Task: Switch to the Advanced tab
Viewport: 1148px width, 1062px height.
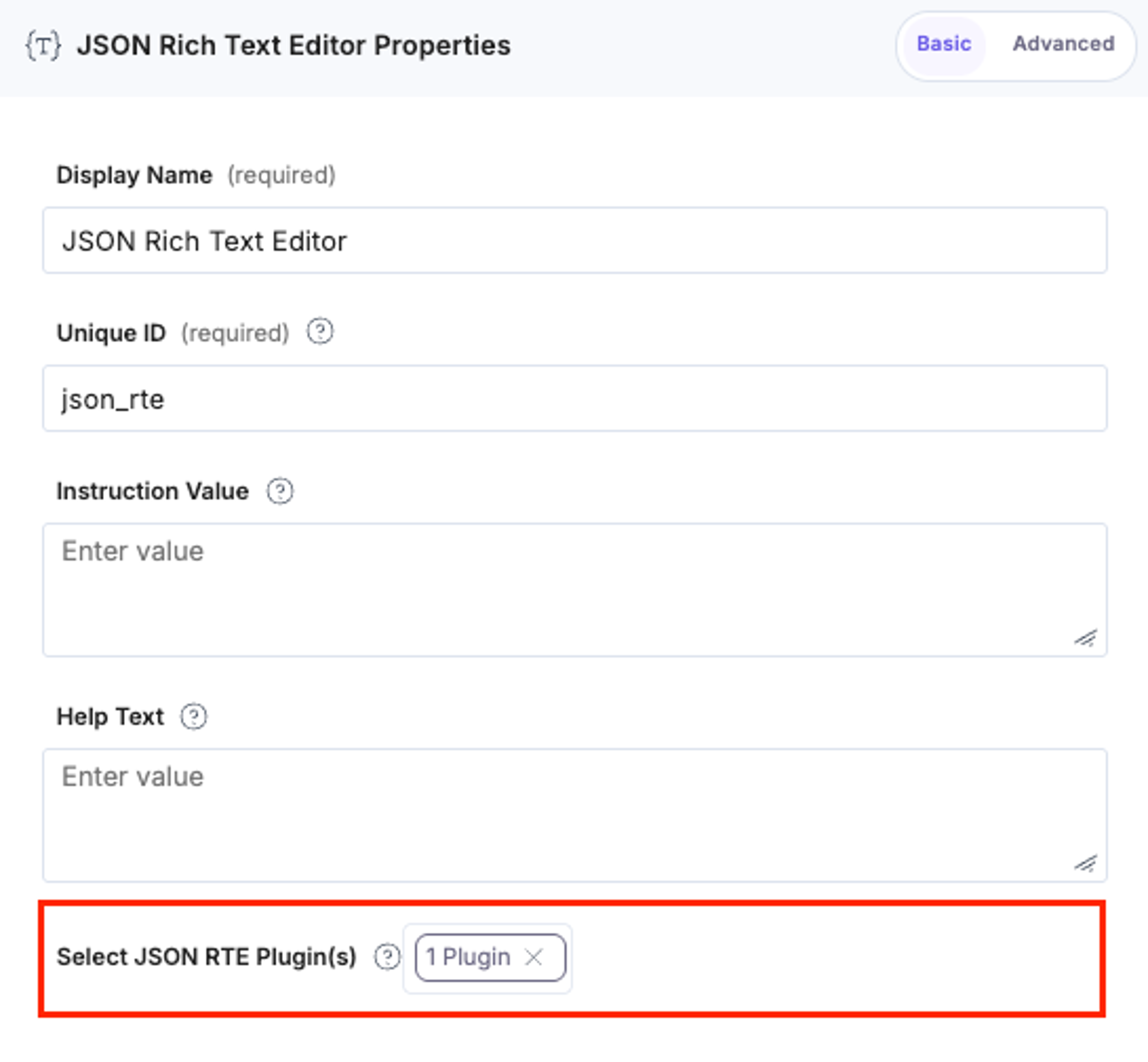Action: (x=1063, y=44)
